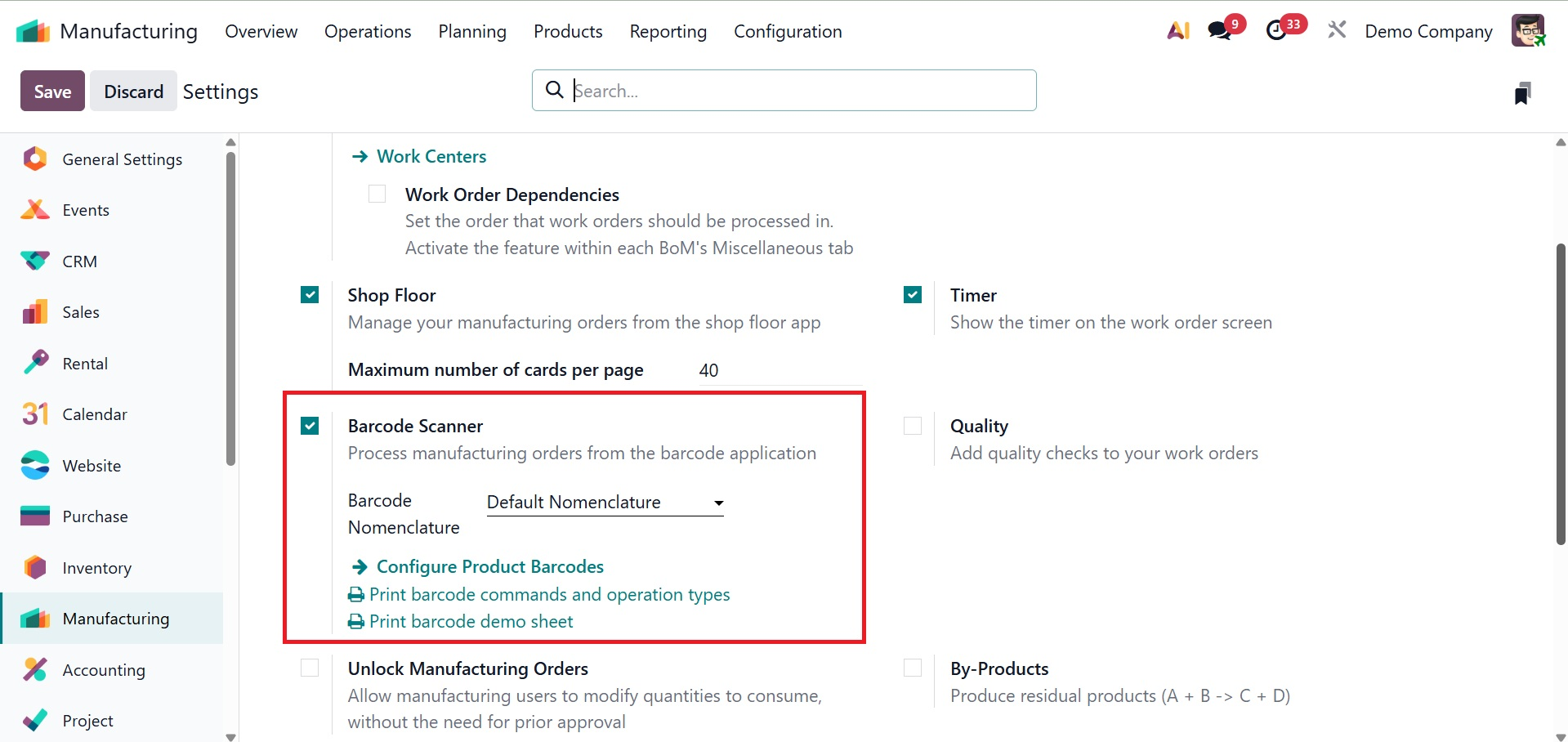
Task: Click the bookmark icon near search
Action: click(1522, 93)
